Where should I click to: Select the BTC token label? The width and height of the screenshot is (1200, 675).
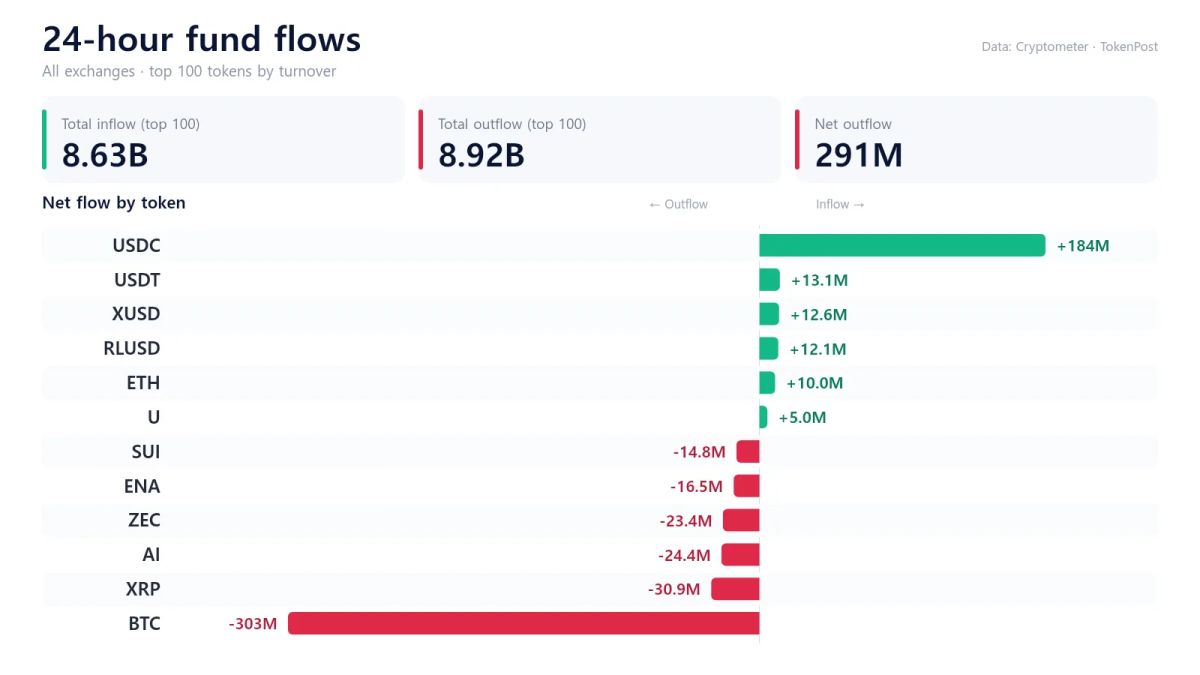coord(144,624)
